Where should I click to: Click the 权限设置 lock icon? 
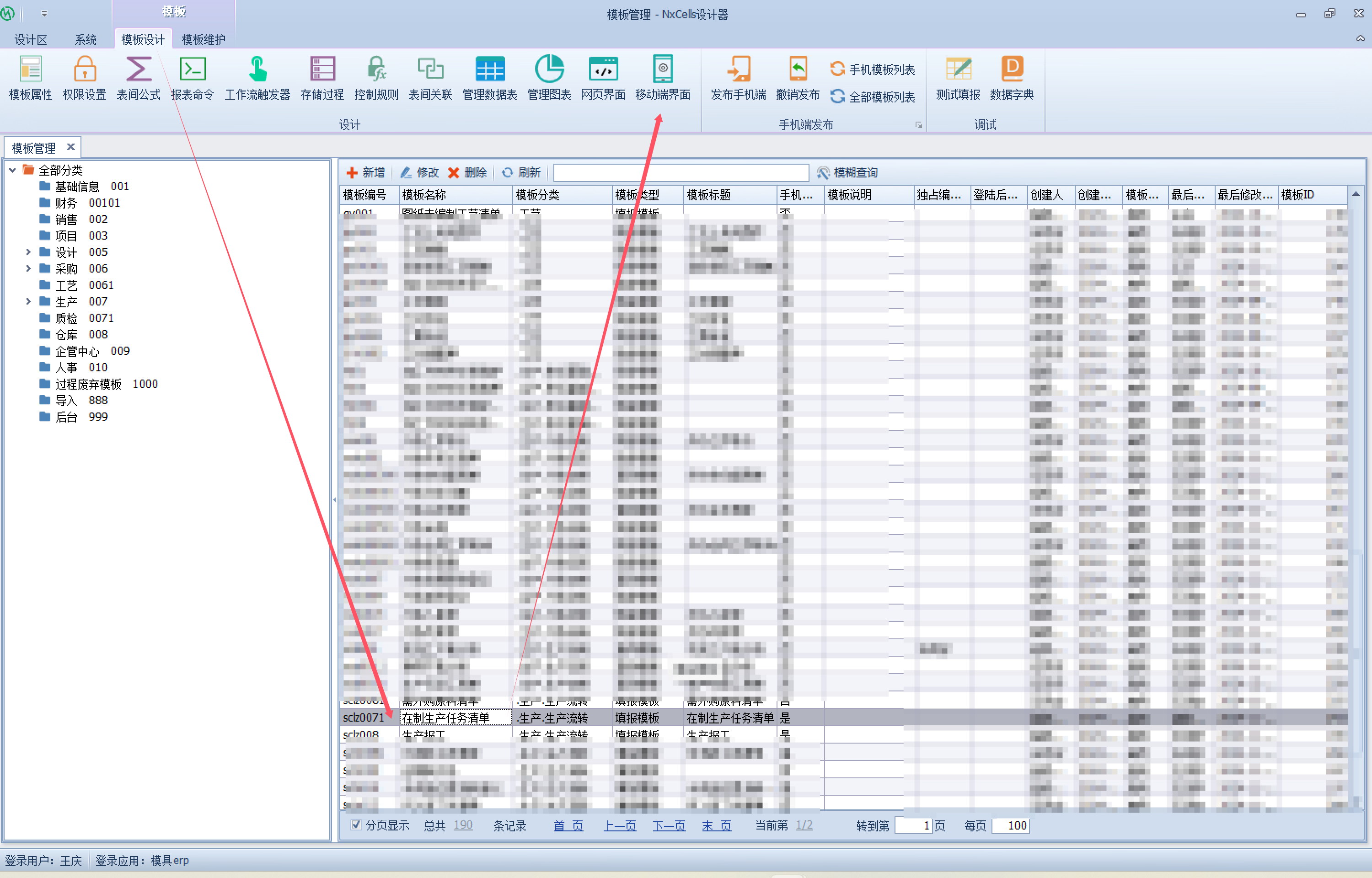pos(84,70)
